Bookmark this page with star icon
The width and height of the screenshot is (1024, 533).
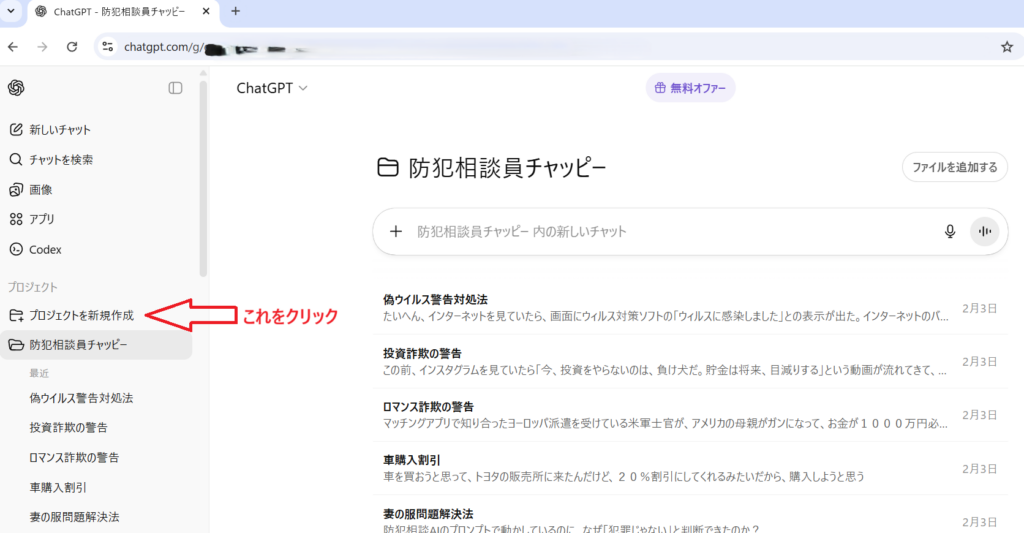pos(1007,46)
